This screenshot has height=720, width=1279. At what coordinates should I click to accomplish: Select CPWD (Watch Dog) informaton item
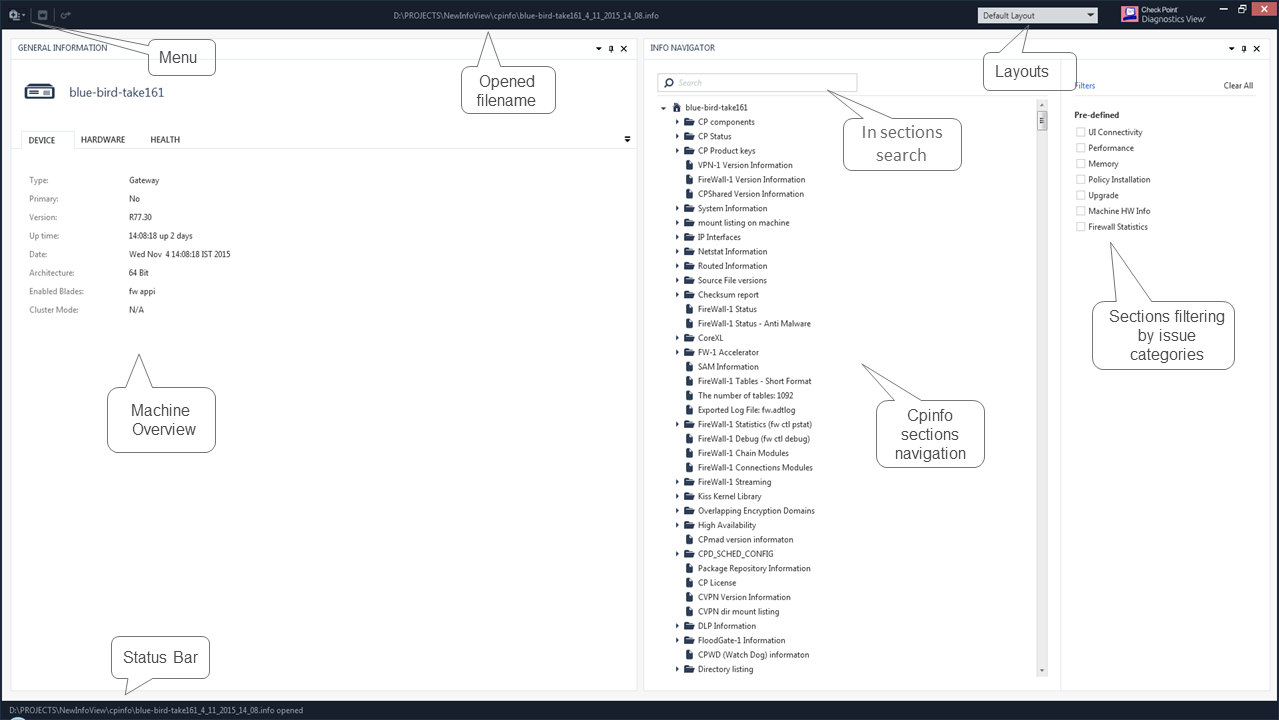click(753, 655)
